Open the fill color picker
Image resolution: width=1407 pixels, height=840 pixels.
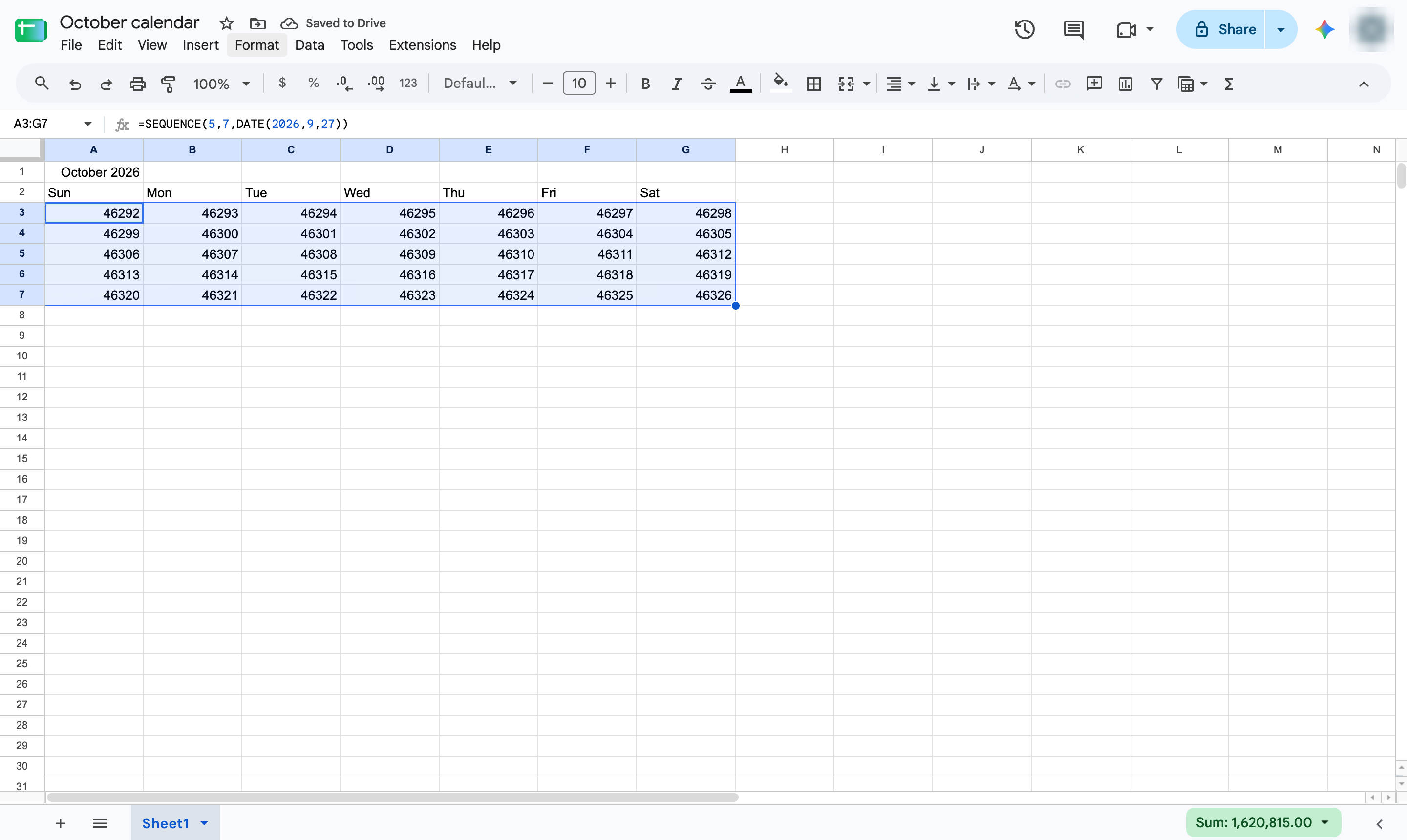pyautogui.click(x=781, y=84)
